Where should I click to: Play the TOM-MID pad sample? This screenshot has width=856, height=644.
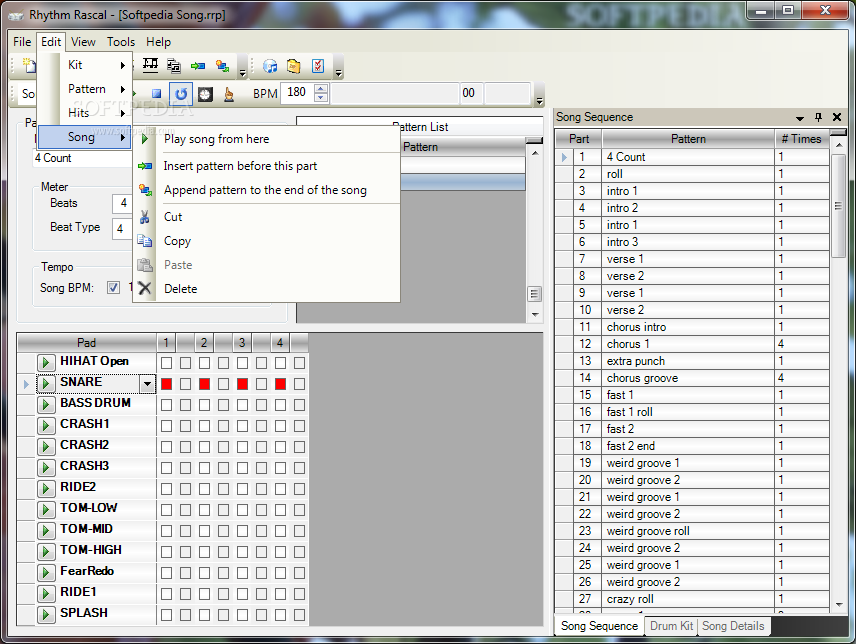pos(46,530)
